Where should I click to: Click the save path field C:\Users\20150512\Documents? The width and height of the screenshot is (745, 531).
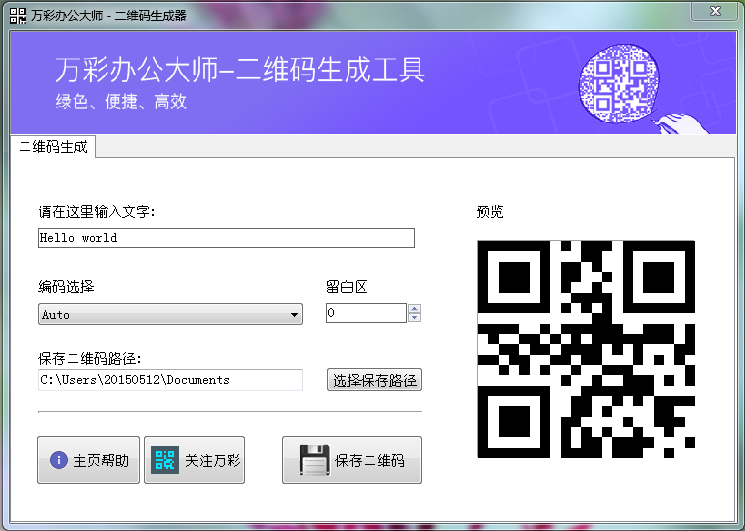click(x=170, y=380)
